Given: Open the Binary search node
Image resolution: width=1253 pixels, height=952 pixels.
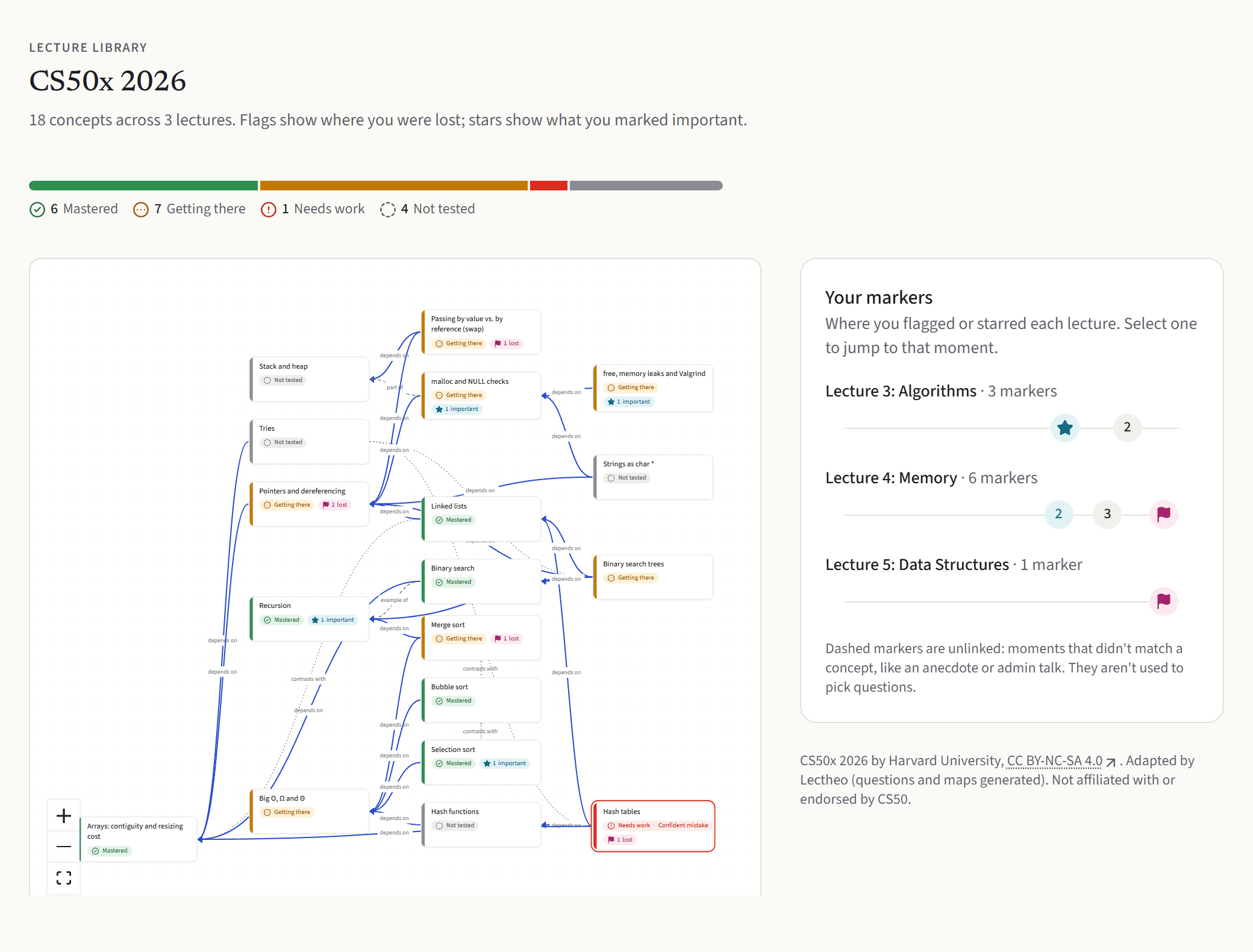Looking at the screenshot, I should click(x=481, y=581).
